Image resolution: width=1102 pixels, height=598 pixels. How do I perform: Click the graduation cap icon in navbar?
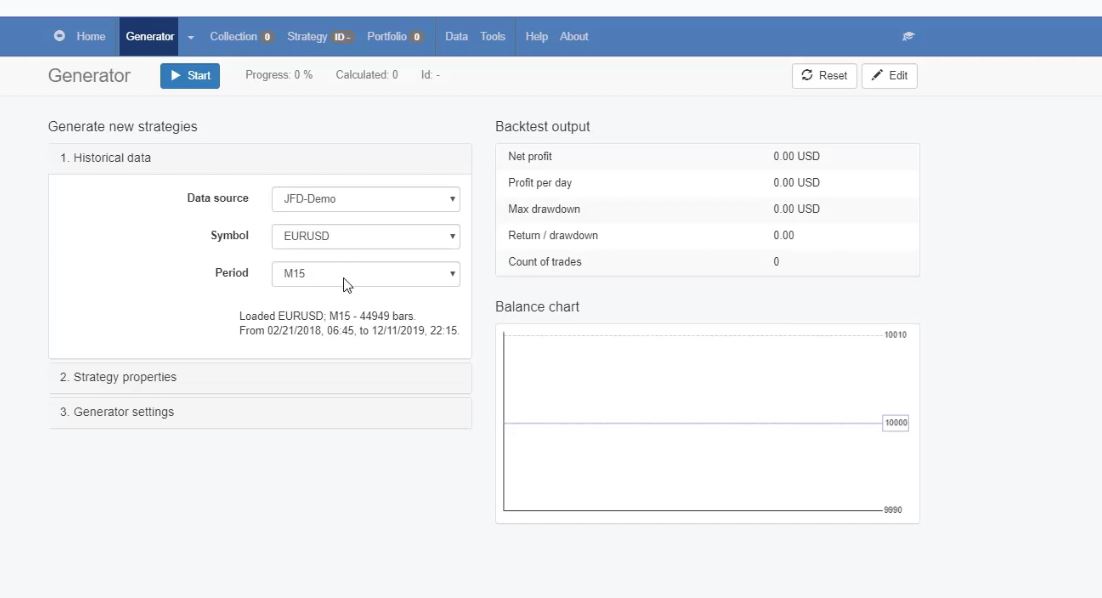click(x=908, y=37)
